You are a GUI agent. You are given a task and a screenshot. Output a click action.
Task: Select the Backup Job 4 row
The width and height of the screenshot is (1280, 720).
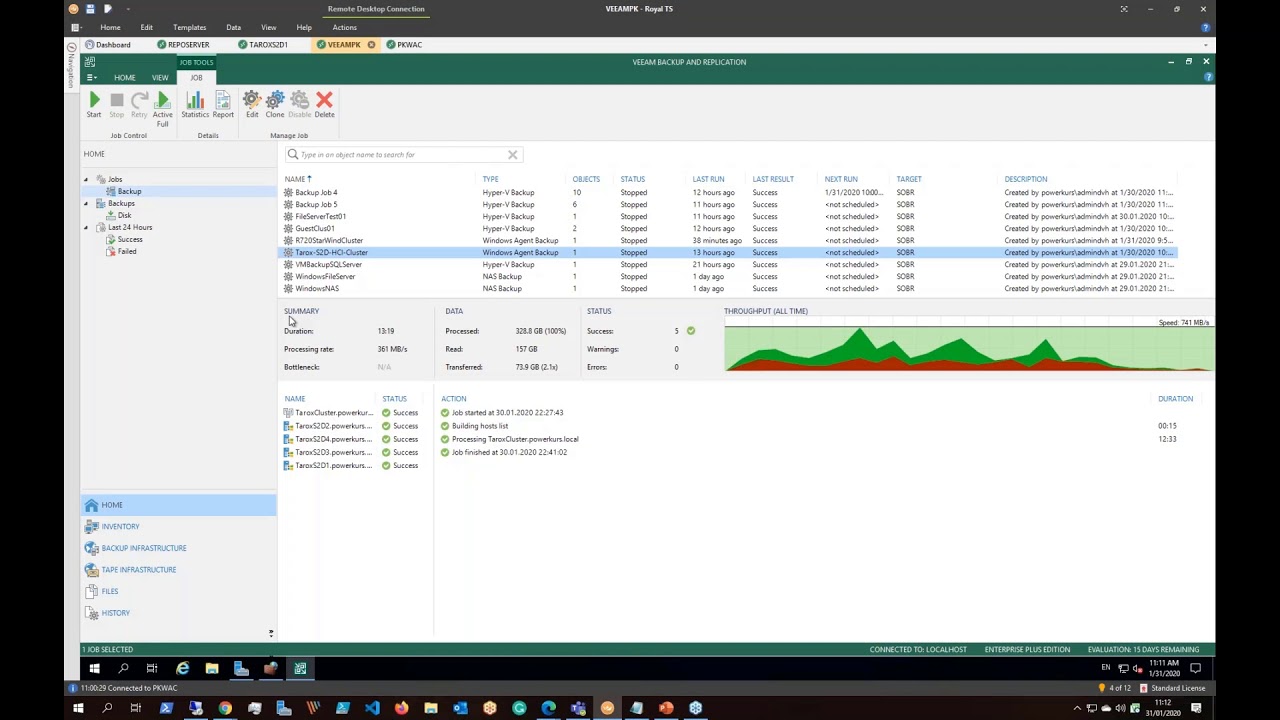[728, 192]
